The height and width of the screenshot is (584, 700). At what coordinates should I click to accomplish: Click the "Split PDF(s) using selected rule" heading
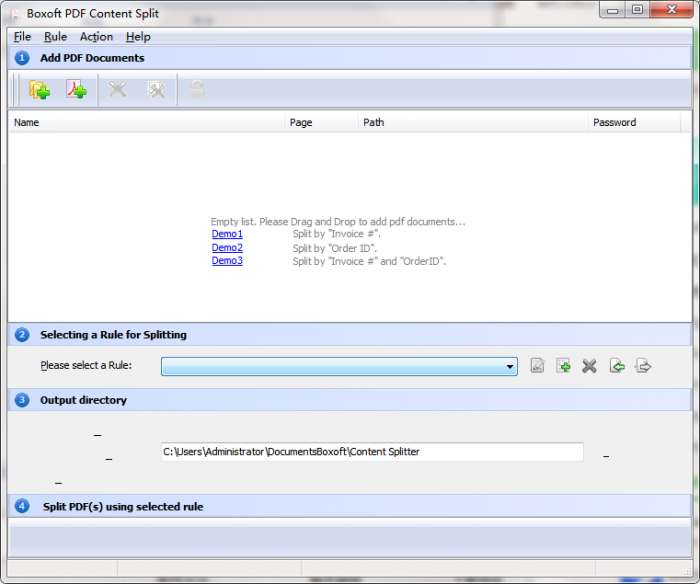[123, 507]
